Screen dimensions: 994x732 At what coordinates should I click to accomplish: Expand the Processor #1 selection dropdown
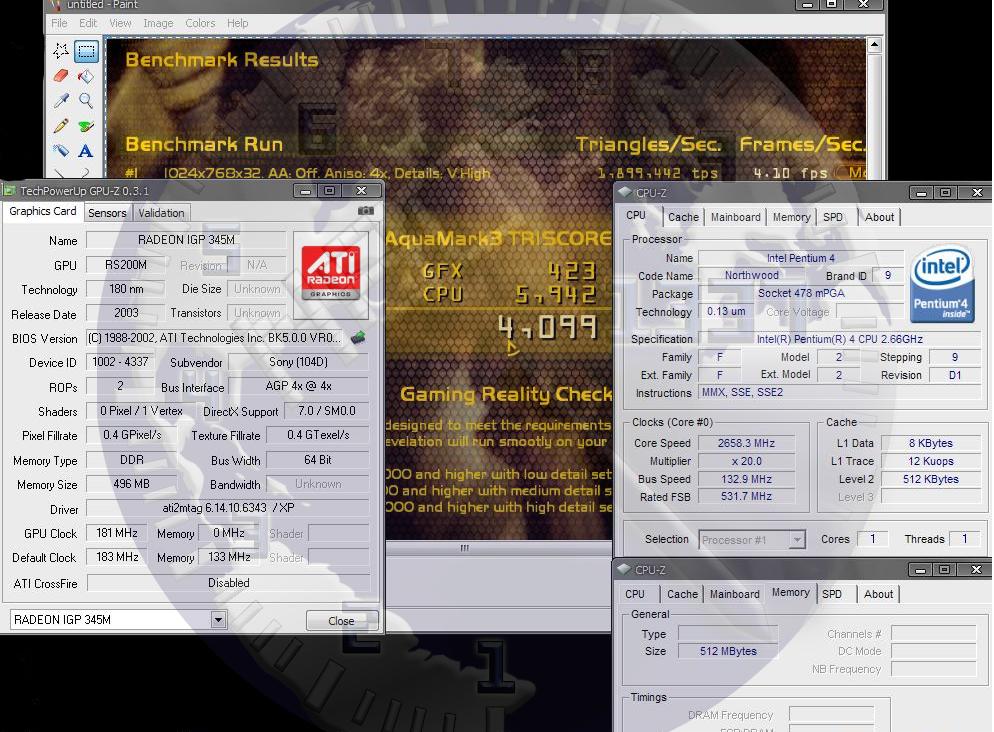click(x=797, y=539)
